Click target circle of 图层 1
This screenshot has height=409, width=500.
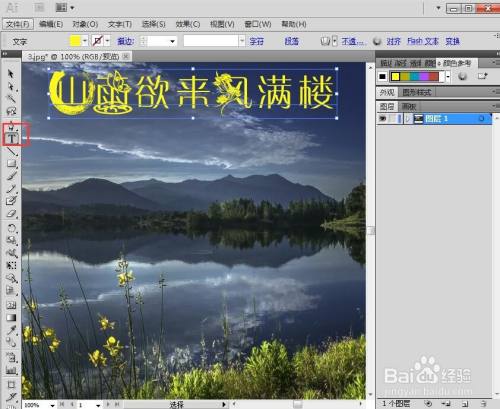[x=481, y=119]
